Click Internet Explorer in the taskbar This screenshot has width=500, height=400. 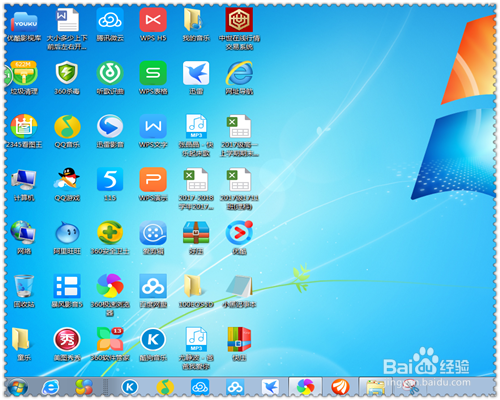click(x=51, y=387)
